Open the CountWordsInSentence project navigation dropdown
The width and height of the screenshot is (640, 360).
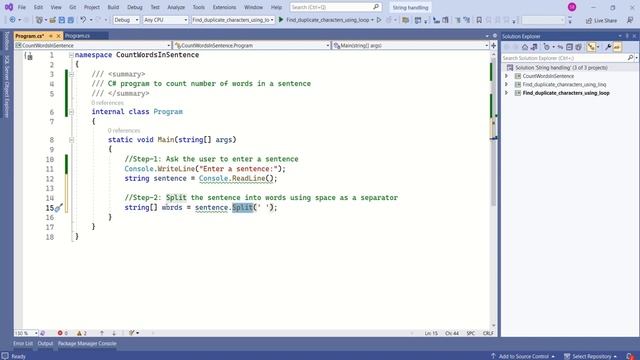pos(93,45)
